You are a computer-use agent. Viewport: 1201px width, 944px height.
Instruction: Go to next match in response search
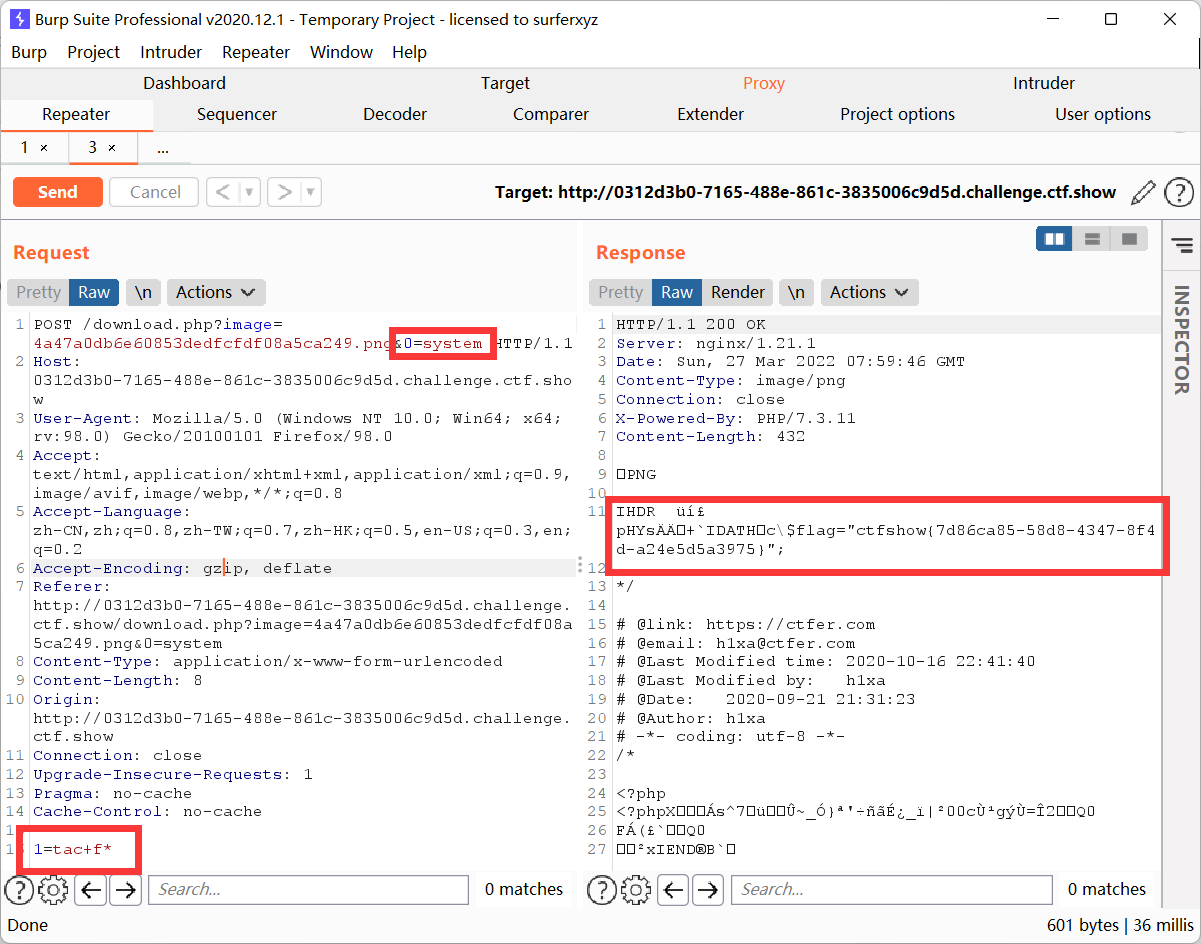coord(707,889)
